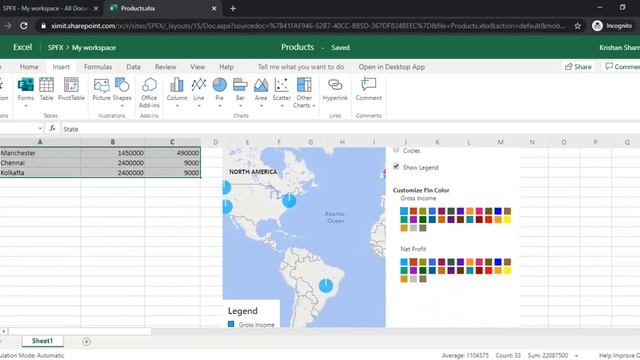Expand the Area chart dropdown arrow

(261, 106)
